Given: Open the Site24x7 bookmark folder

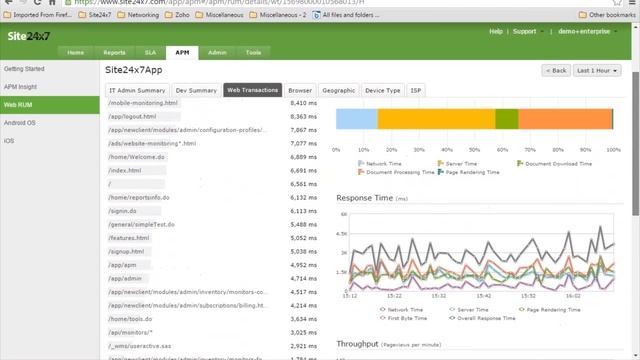Looking at the screenshot, I should [95, 15].
